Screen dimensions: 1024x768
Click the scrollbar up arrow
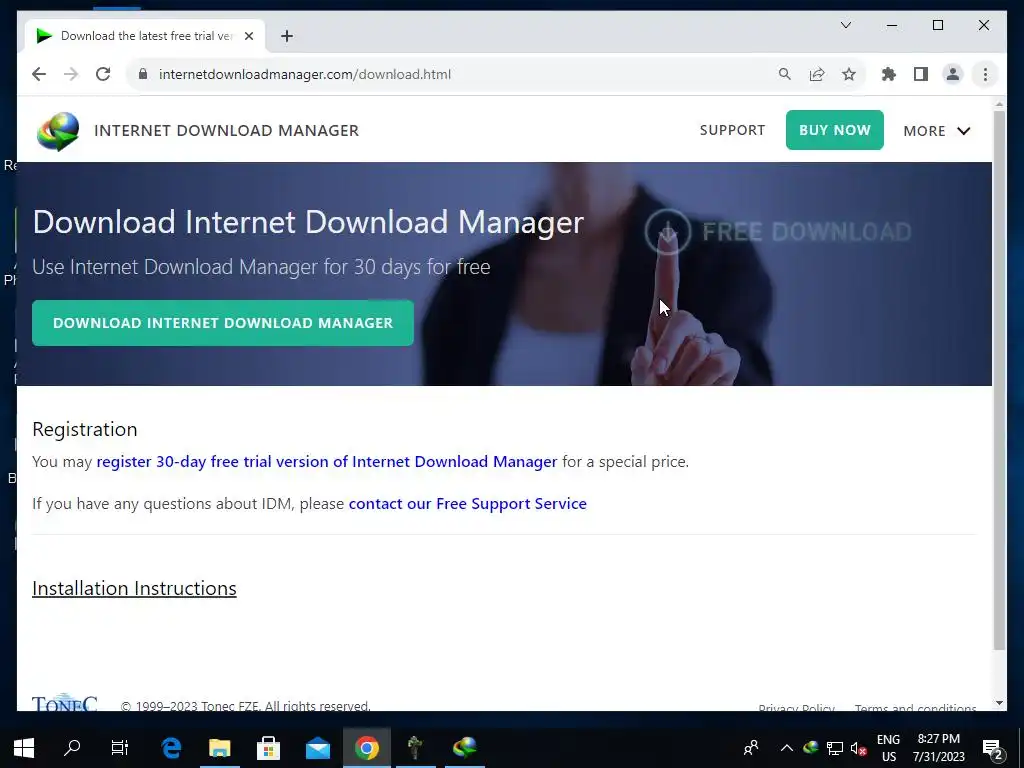click(x=999, y=104)
